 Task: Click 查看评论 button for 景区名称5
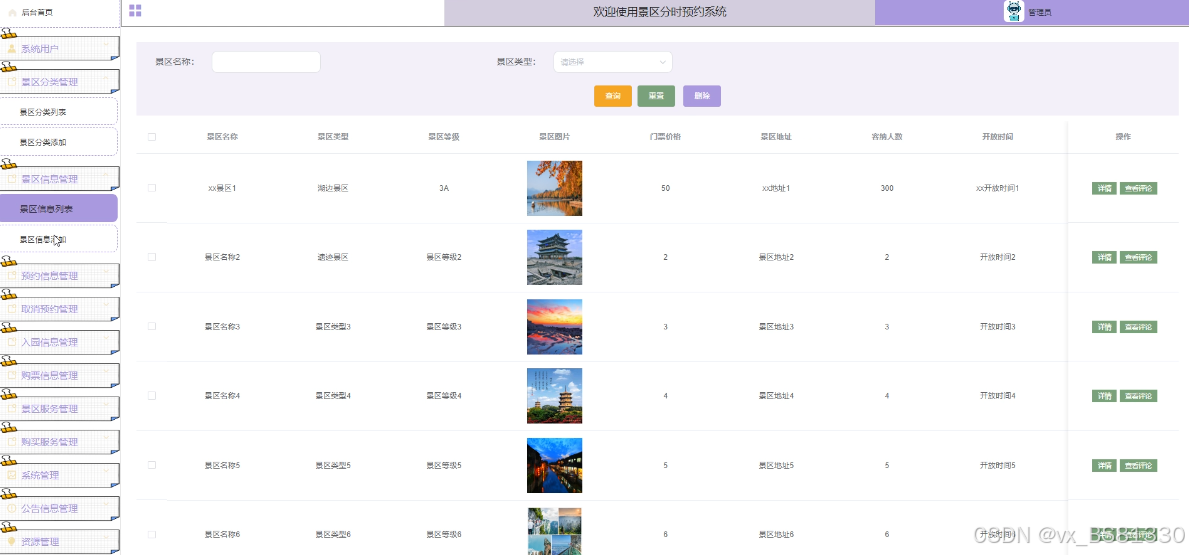(1138, 466)
